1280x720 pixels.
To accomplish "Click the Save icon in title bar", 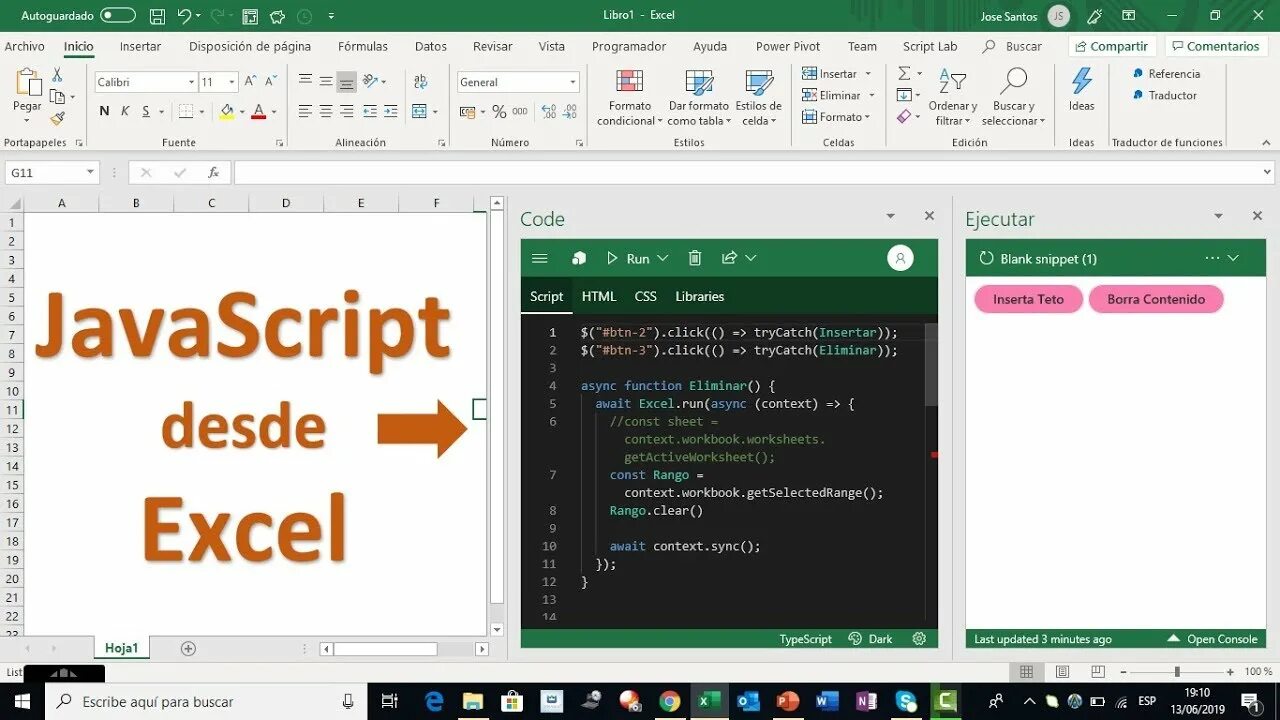I will tap(157, 16).
